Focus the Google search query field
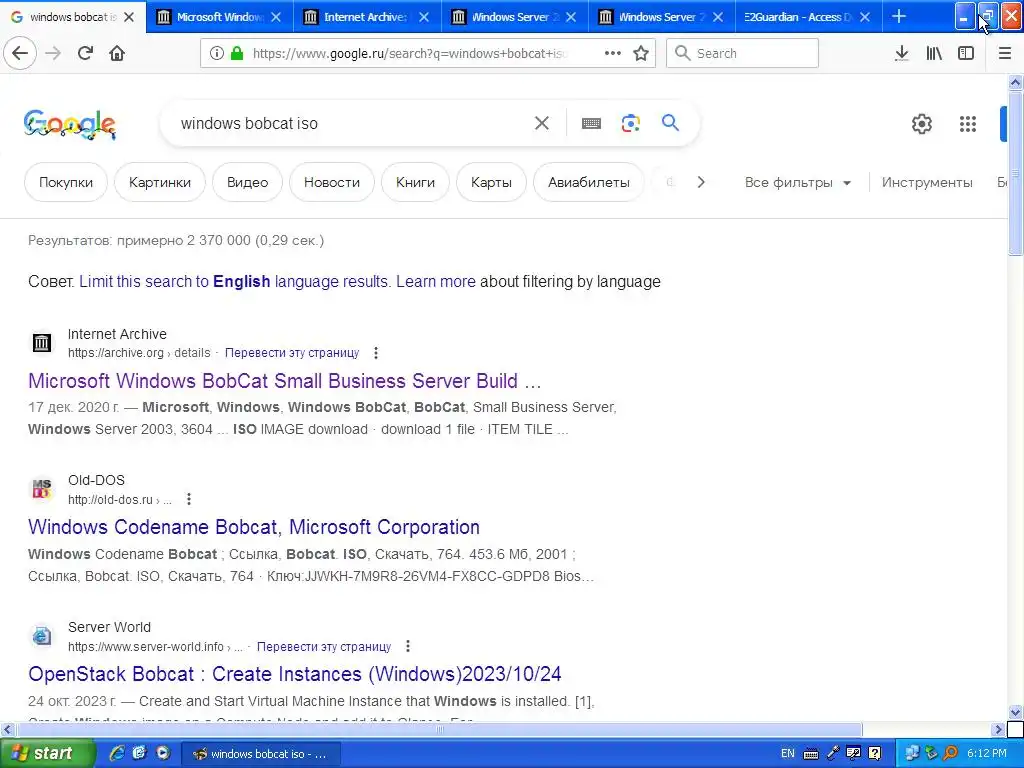Viewport: 1024px width, 768px height. (x=351, y=123)
